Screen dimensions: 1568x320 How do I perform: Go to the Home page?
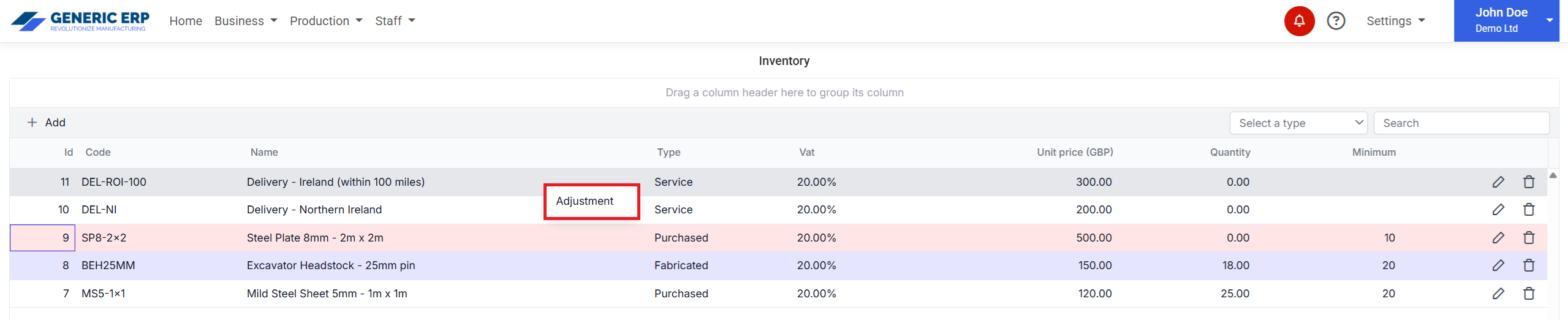186,21
